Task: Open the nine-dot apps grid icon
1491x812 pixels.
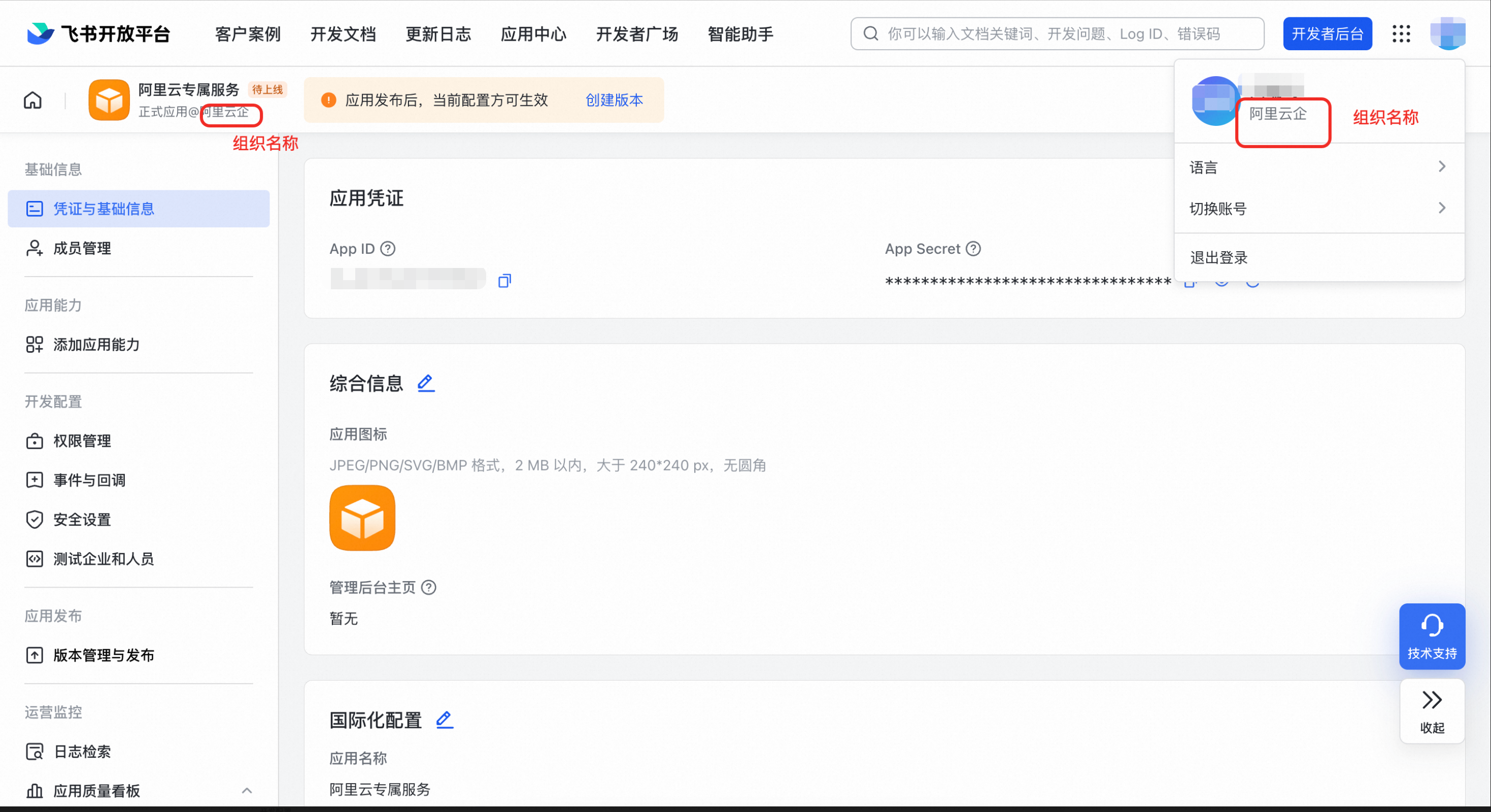Action: click(x=1401, y=34)
